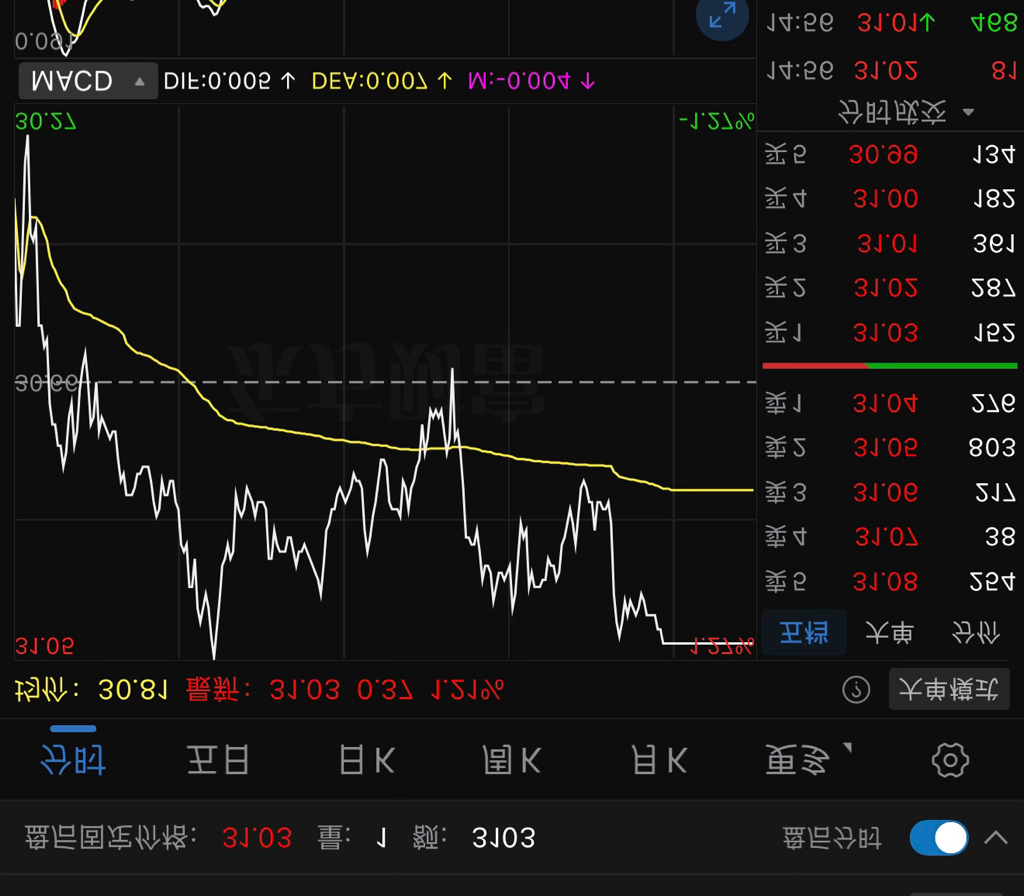Collapse panel with chevron beside 盘后分时 switch

click(x=996, y=837)
